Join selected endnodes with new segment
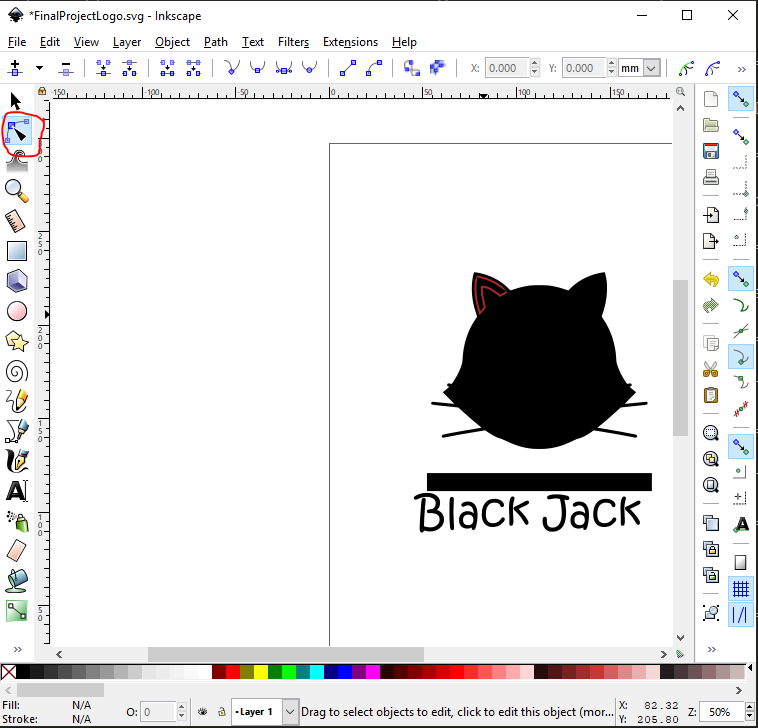This screenshot has width=758, height=728. point(167,68)
